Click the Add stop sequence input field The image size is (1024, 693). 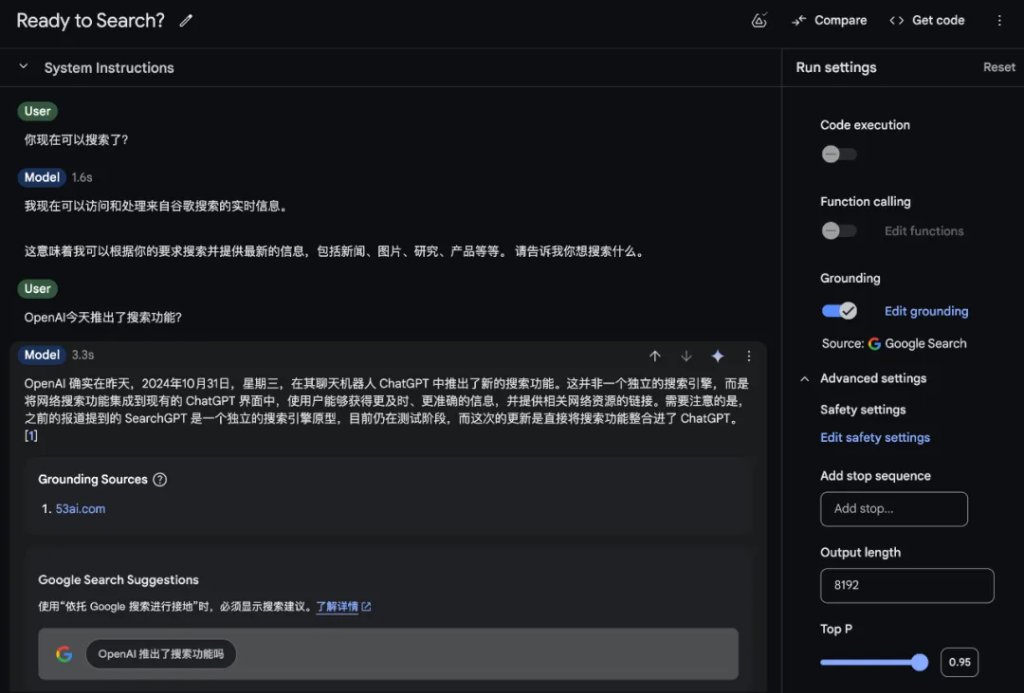point(893,509)
